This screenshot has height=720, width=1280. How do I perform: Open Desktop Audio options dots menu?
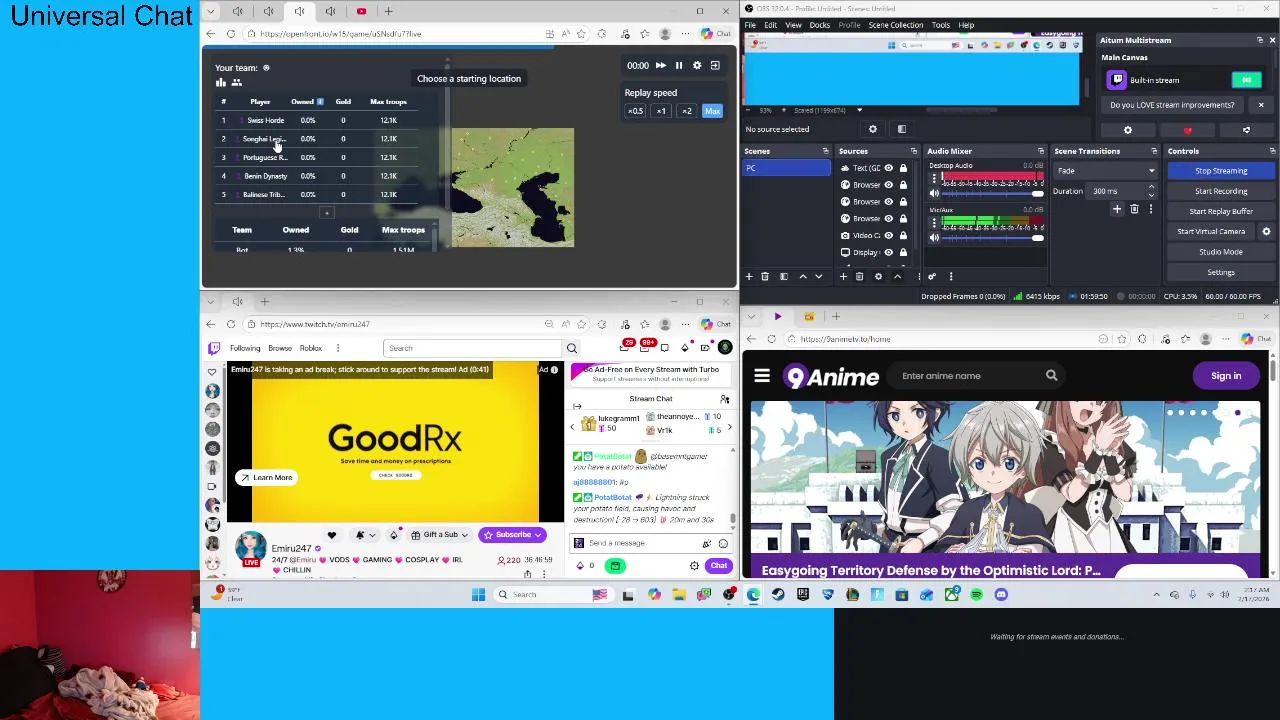(x=934, y=178)
